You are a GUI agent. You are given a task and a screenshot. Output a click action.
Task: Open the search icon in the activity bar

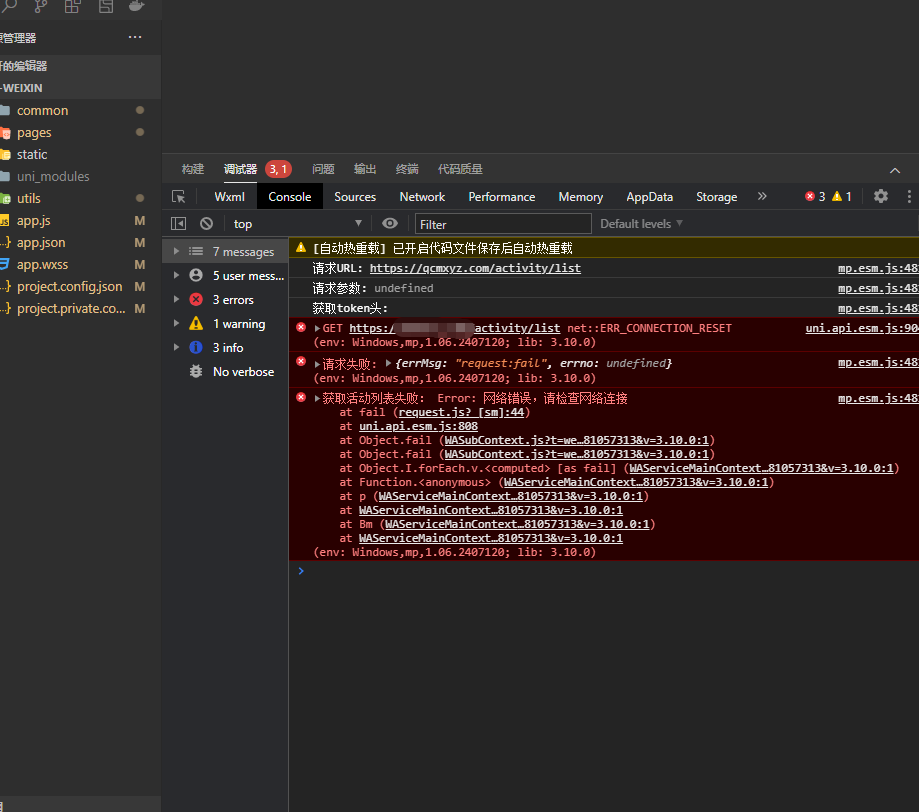click(x=9, y=6)
